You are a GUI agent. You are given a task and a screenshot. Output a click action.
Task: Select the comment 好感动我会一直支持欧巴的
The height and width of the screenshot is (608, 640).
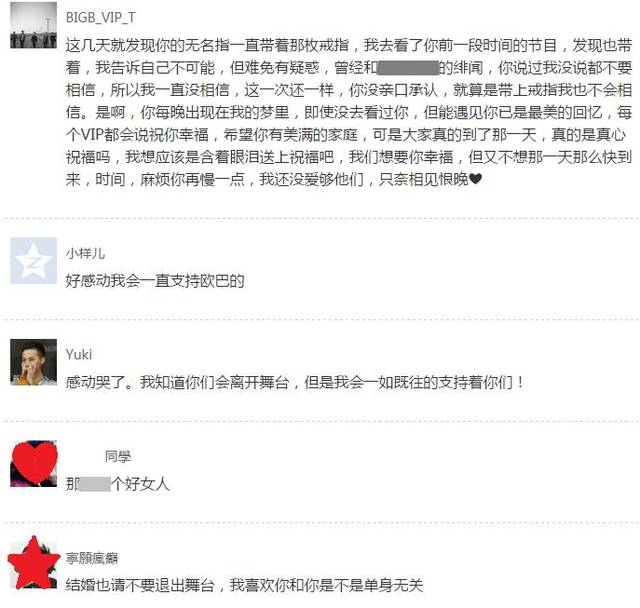coord(155,281)
